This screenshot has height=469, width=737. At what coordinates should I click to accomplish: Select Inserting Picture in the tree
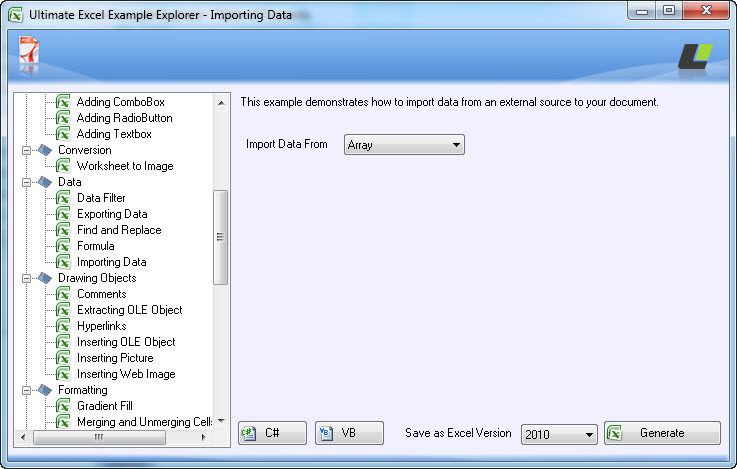pos(115,358)
